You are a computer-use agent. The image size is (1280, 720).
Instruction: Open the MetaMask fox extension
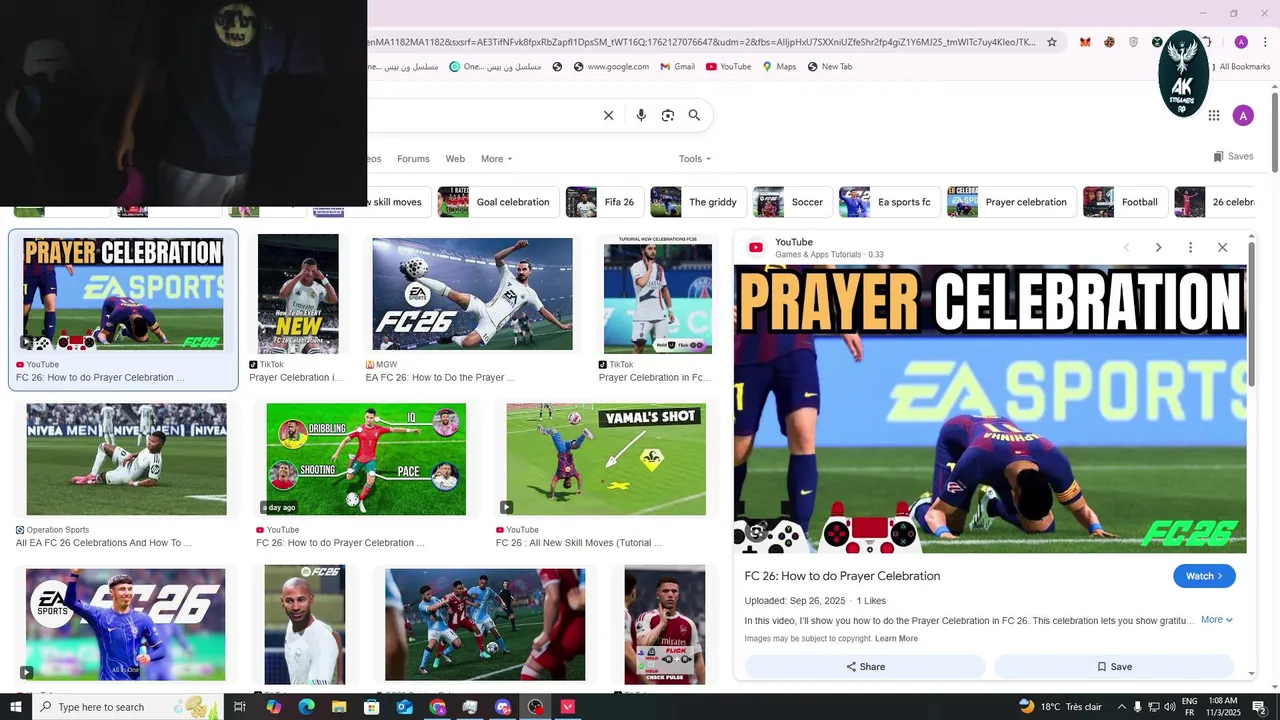(1085, 42)
